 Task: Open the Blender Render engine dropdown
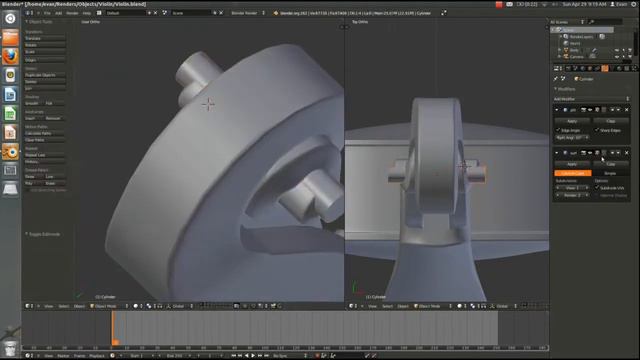point(248,13)
